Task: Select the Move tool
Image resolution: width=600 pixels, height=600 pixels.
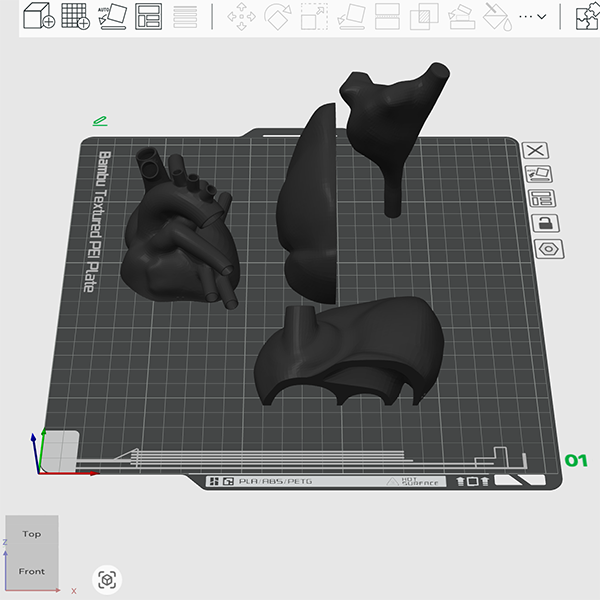Action: coord(240,16)
